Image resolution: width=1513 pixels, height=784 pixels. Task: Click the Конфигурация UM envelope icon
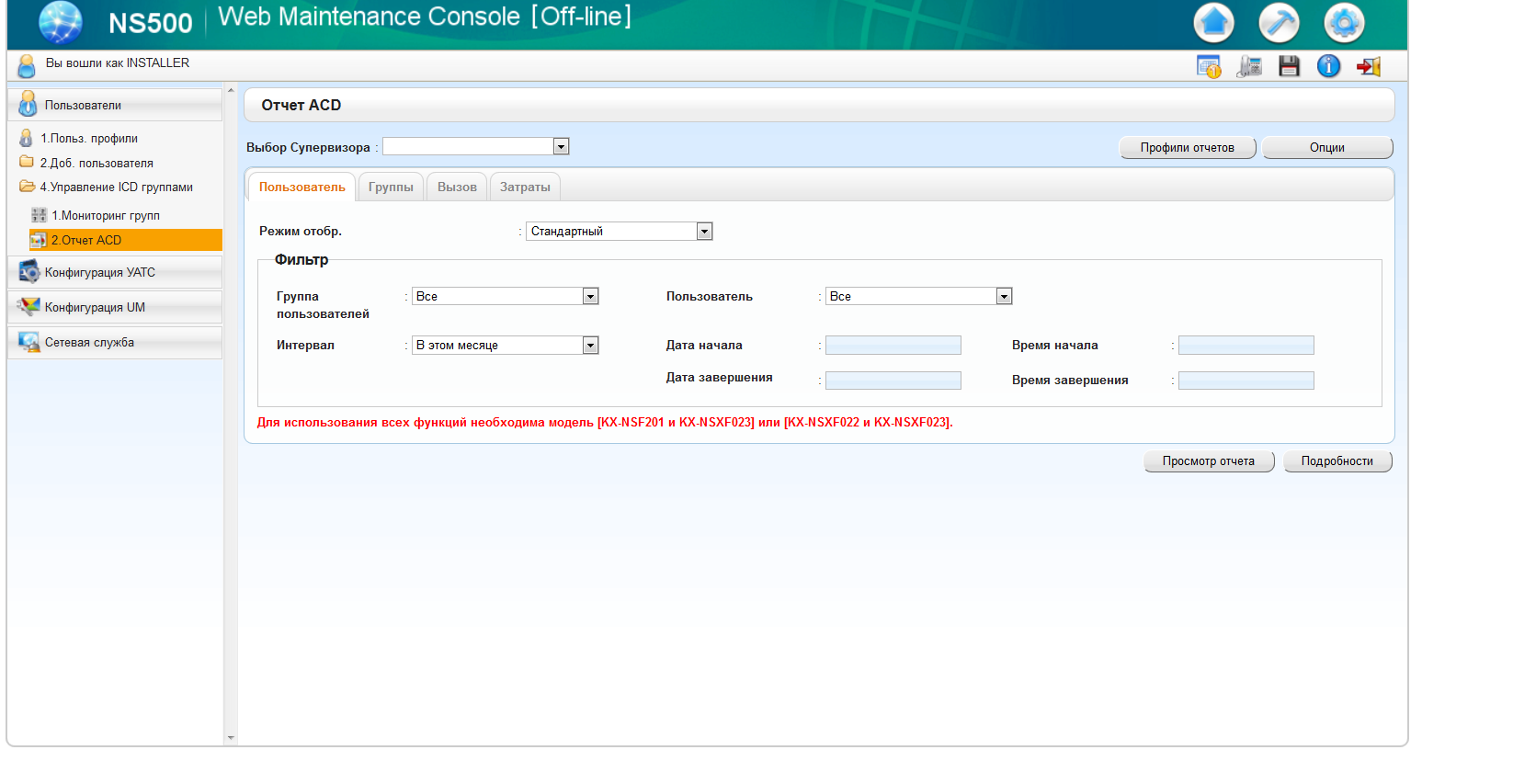coord(29,306)
